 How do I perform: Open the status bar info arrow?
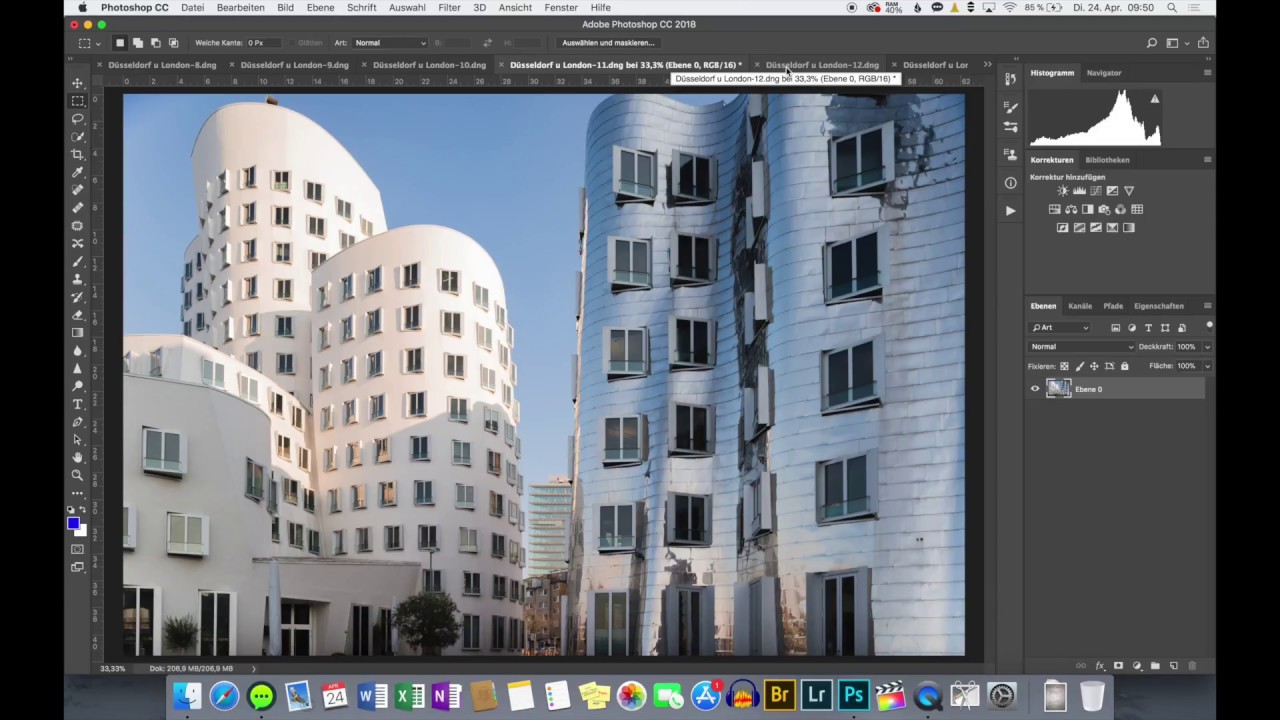coord(253,668)
